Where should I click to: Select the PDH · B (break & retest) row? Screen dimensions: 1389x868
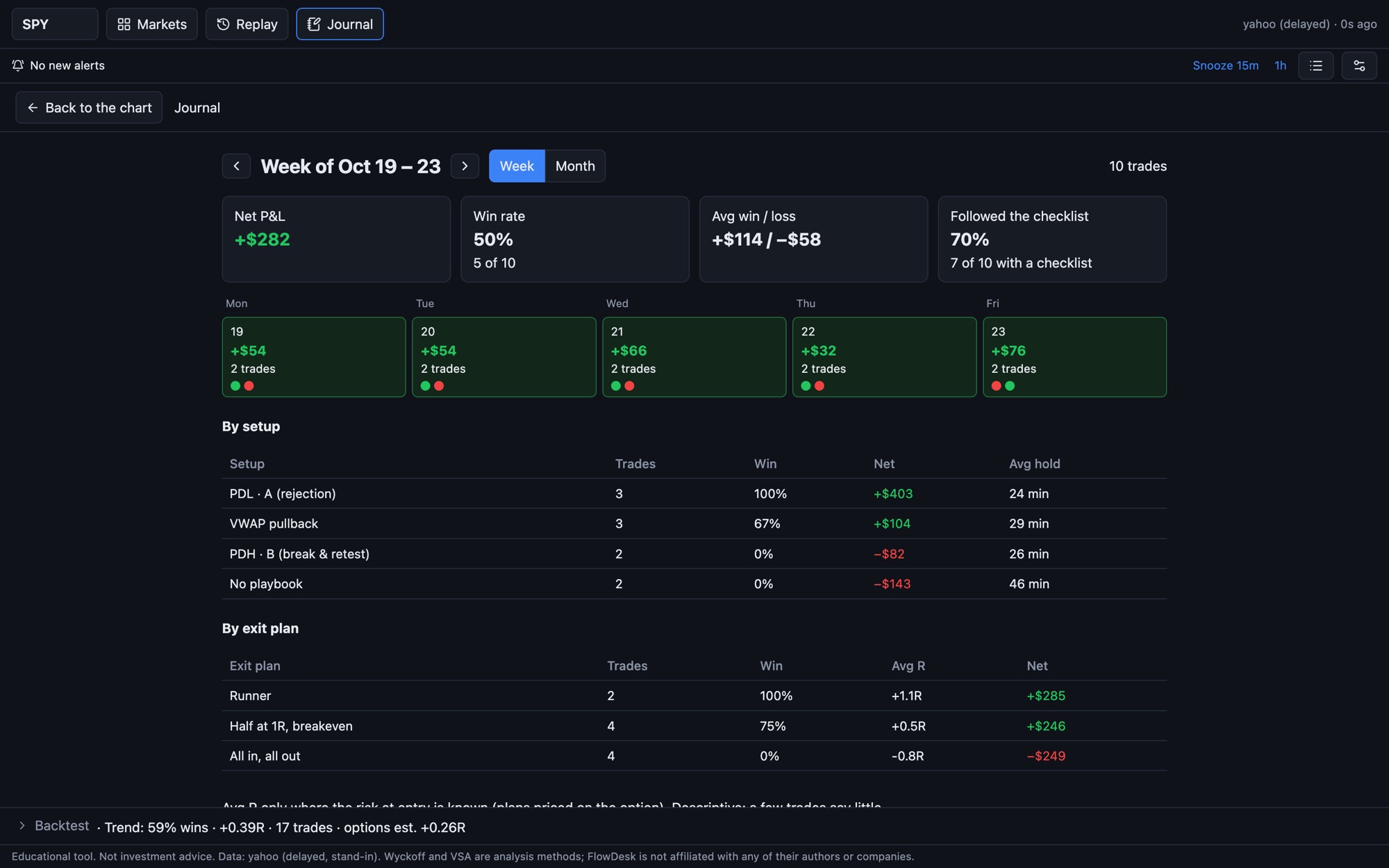pos(694,554)
